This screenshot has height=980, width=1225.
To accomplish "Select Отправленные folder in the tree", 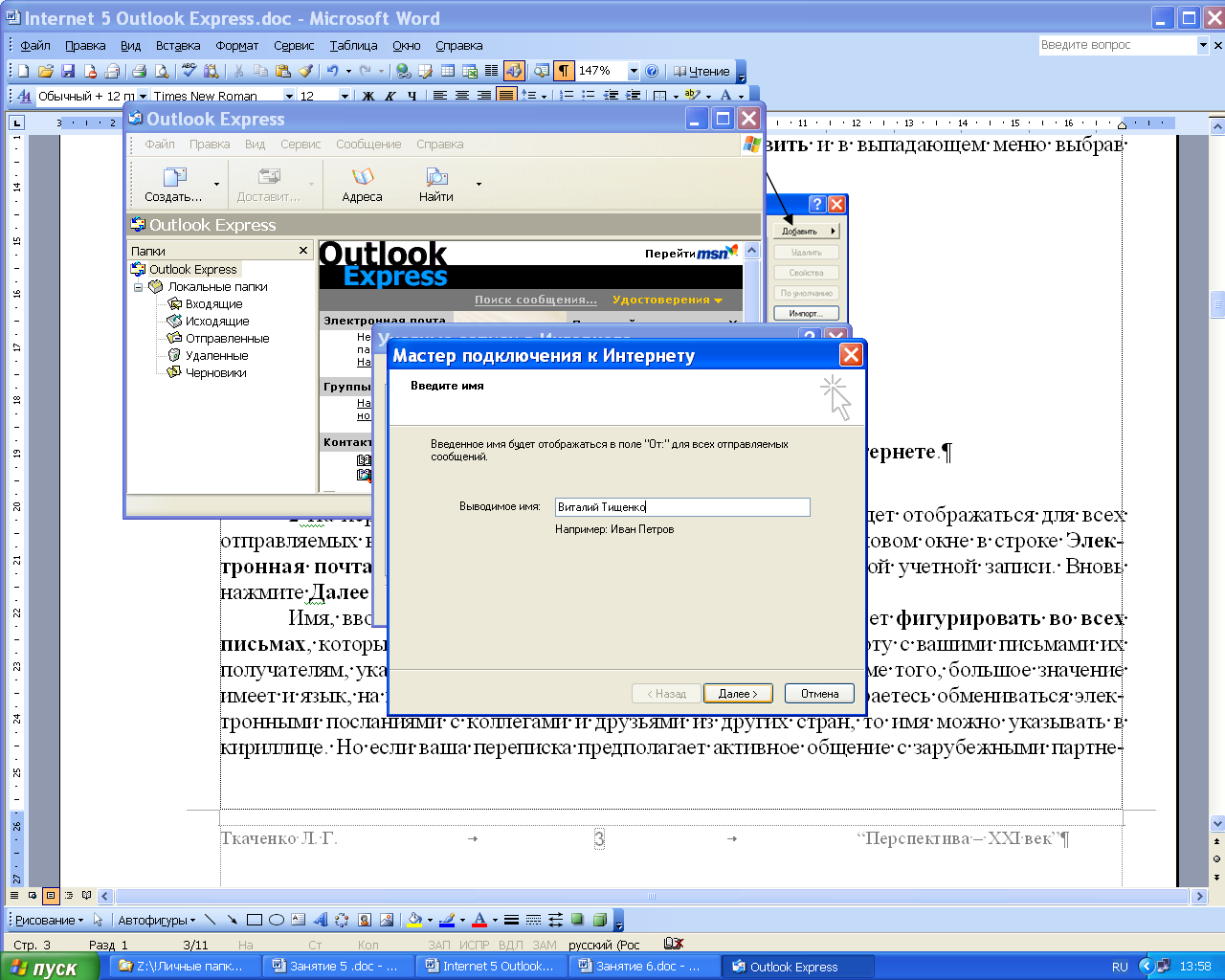I will click(227, 339).
